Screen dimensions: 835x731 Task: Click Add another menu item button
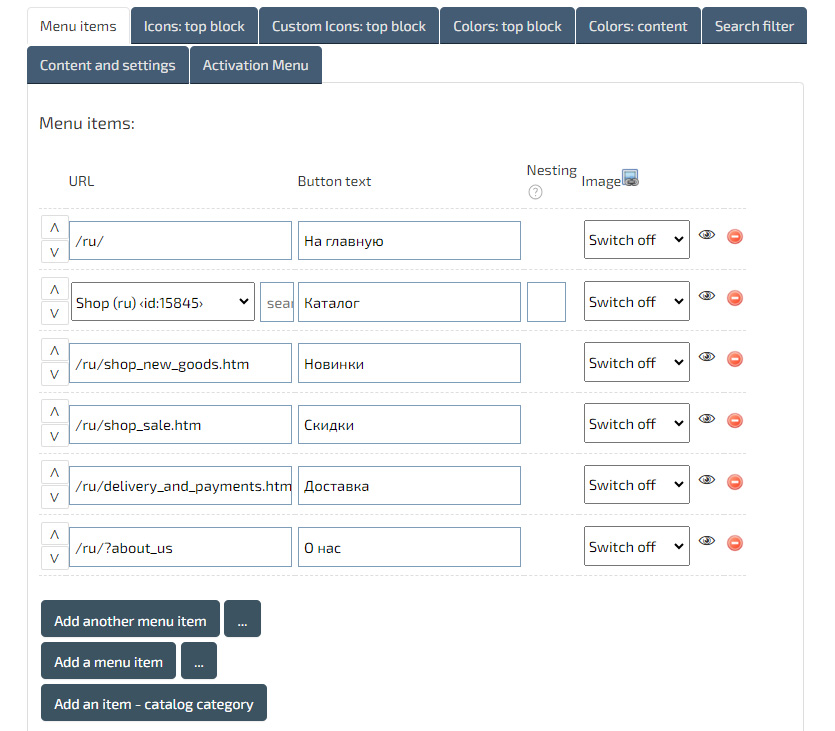(130, 620)
